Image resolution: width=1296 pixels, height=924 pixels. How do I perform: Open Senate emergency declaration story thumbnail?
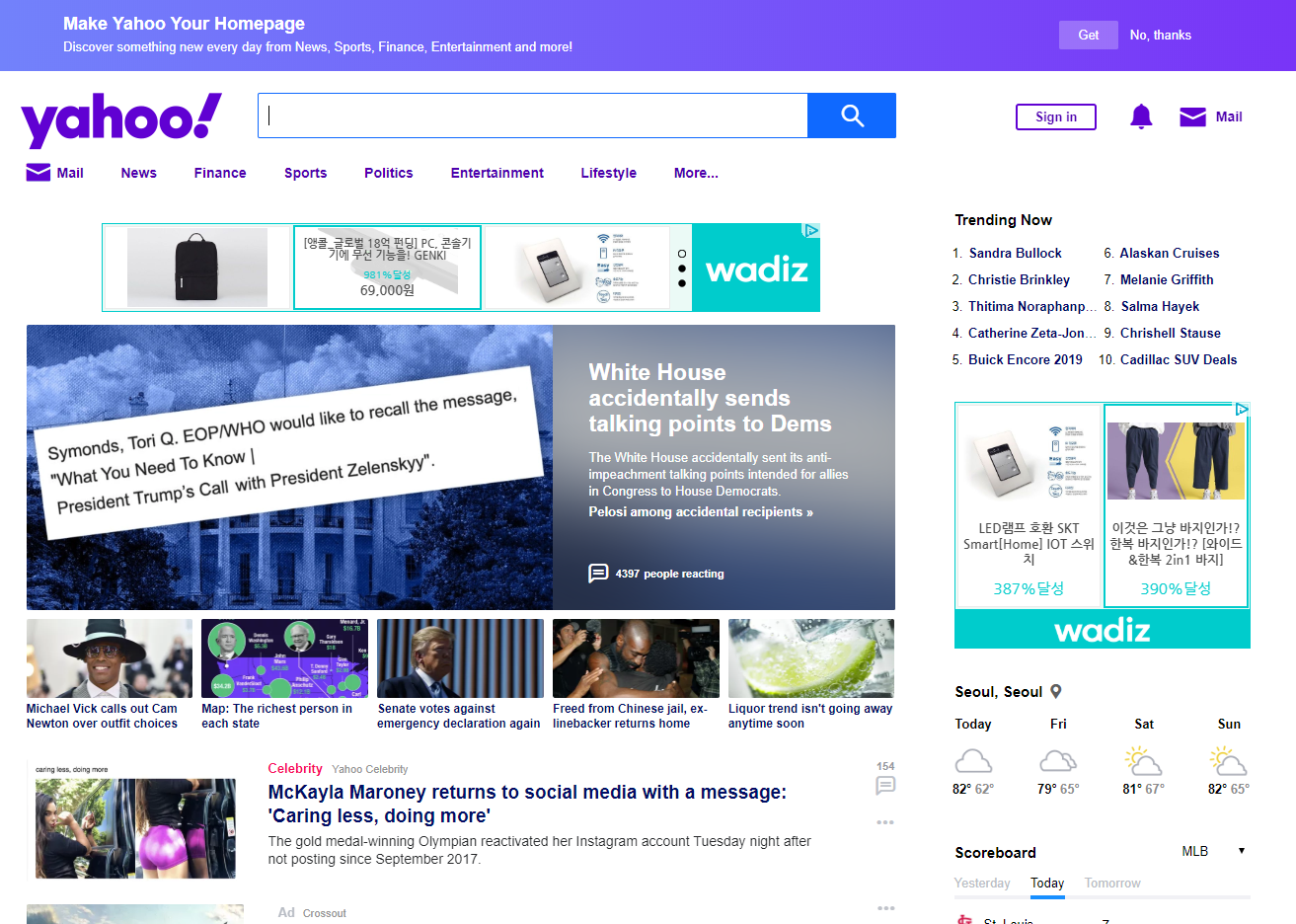click(x=460, y=658)
